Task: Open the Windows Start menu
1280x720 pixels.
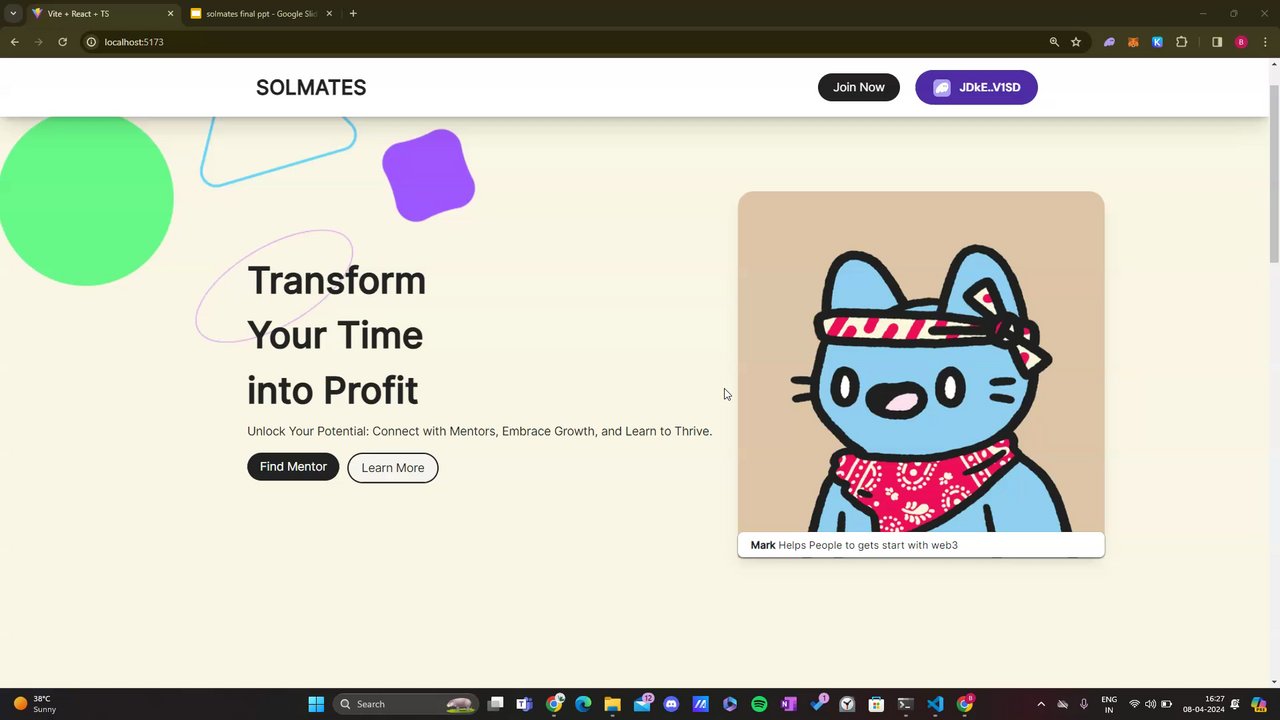Action: pos(316,704)
